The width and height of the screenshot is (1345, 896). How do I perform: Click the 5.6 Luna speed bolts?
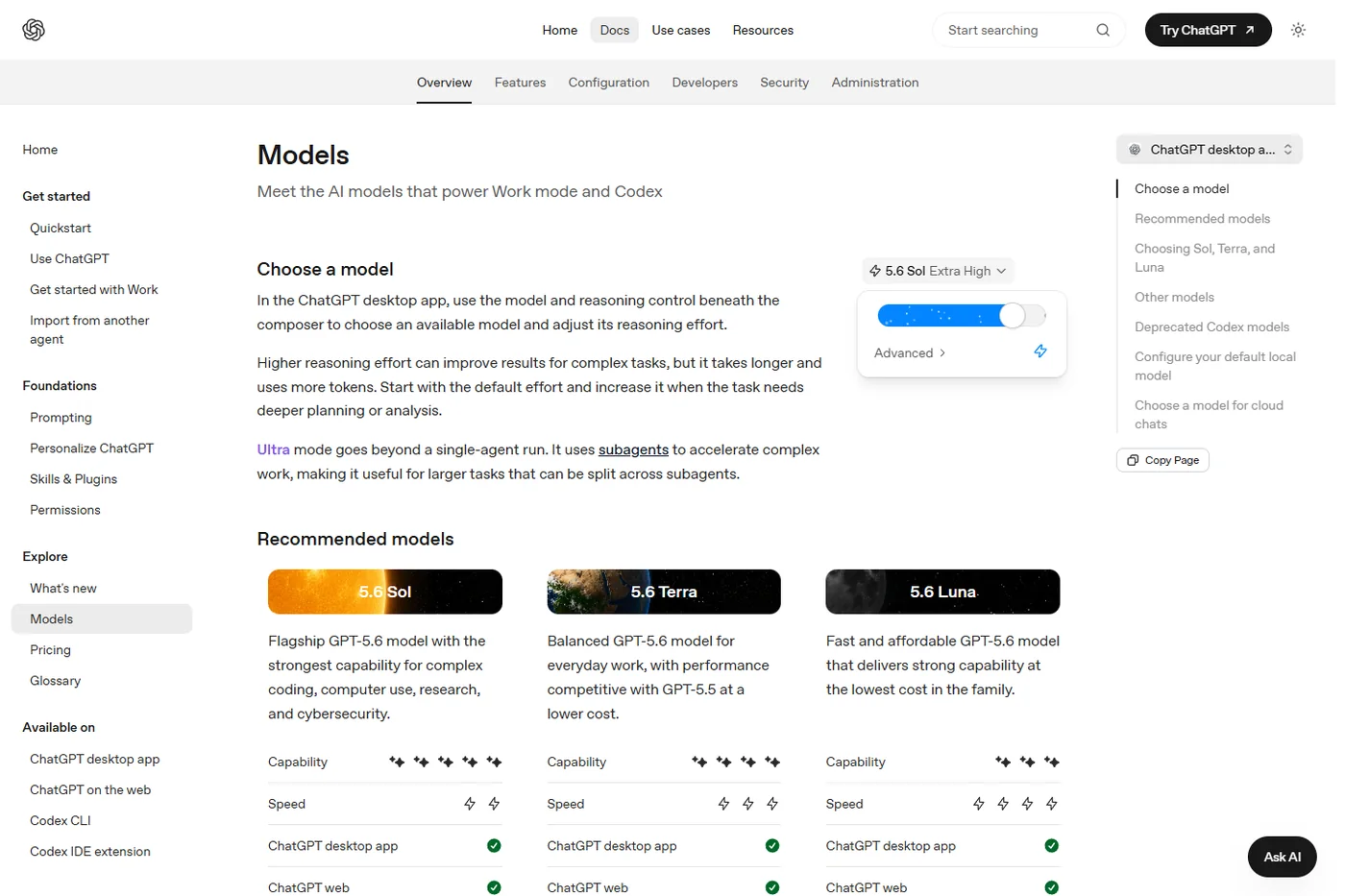point(1015,804)
